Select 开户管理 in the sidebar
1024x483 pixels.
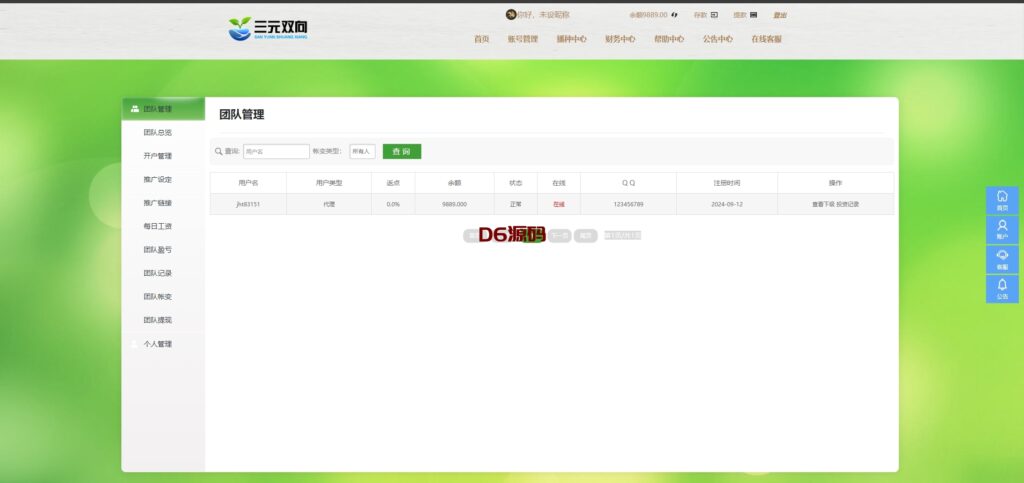157,156
